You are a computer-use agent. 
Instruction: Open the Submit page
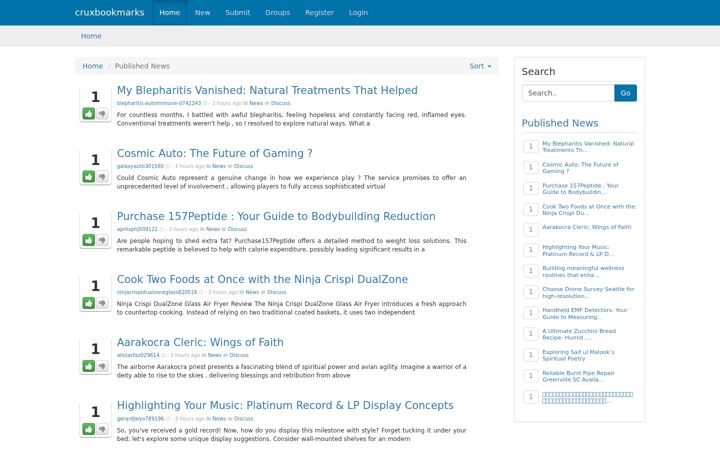pyautogui.click(x=237, y=12)
